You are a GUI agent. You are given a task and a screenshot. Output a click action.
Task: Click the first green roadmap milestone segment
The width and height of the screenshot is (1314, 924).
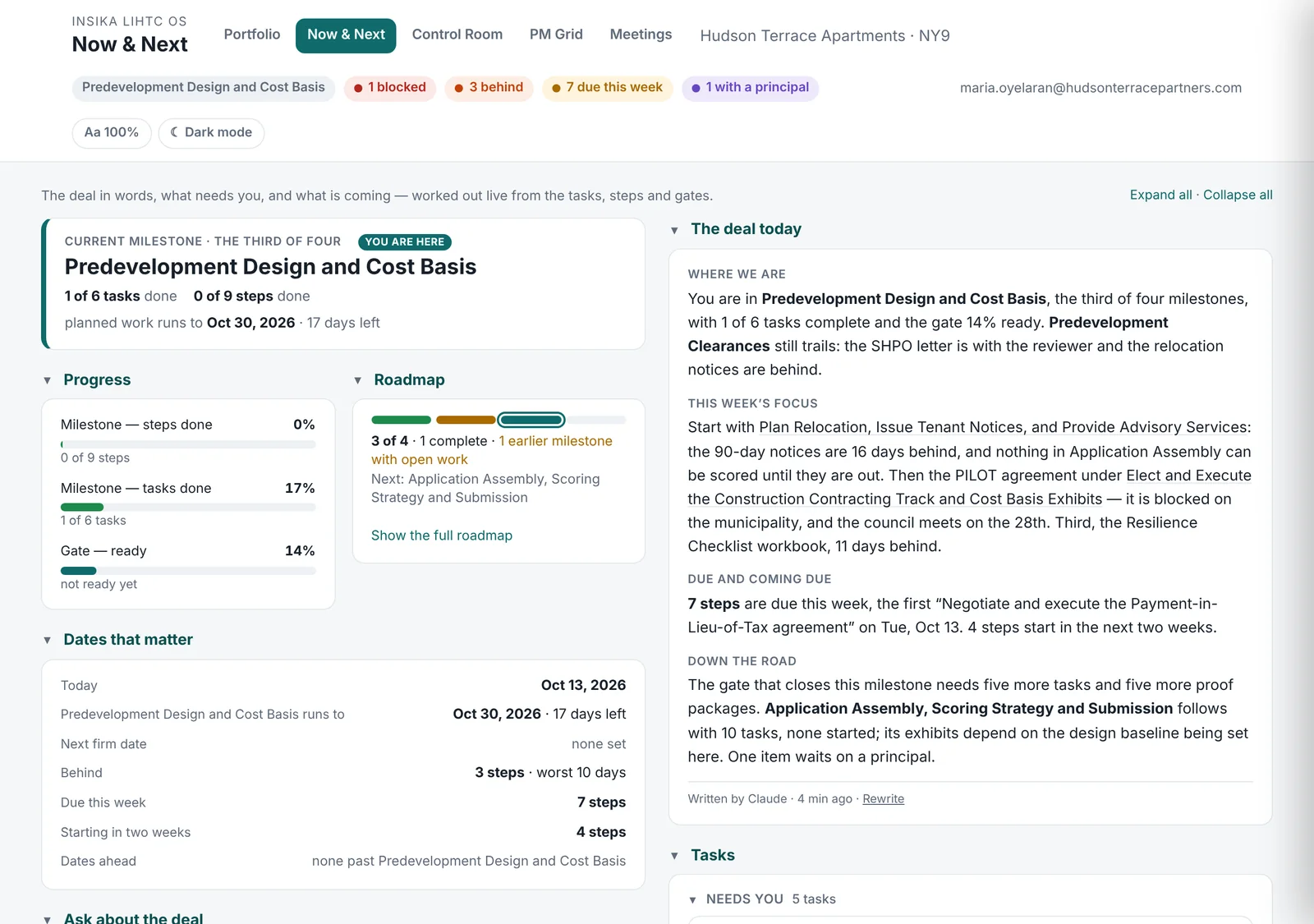click(401, 420)
